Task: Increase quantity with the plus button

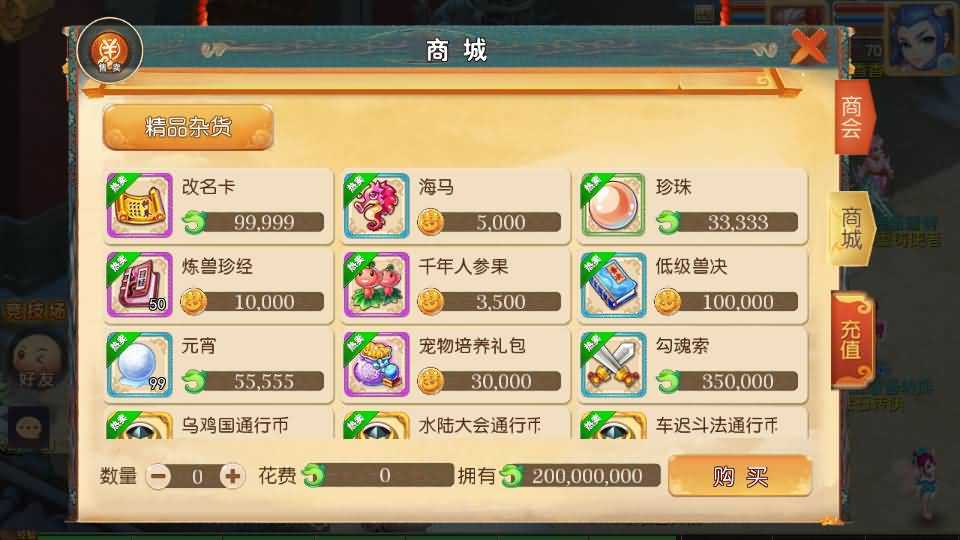Action: coord(233,476)
